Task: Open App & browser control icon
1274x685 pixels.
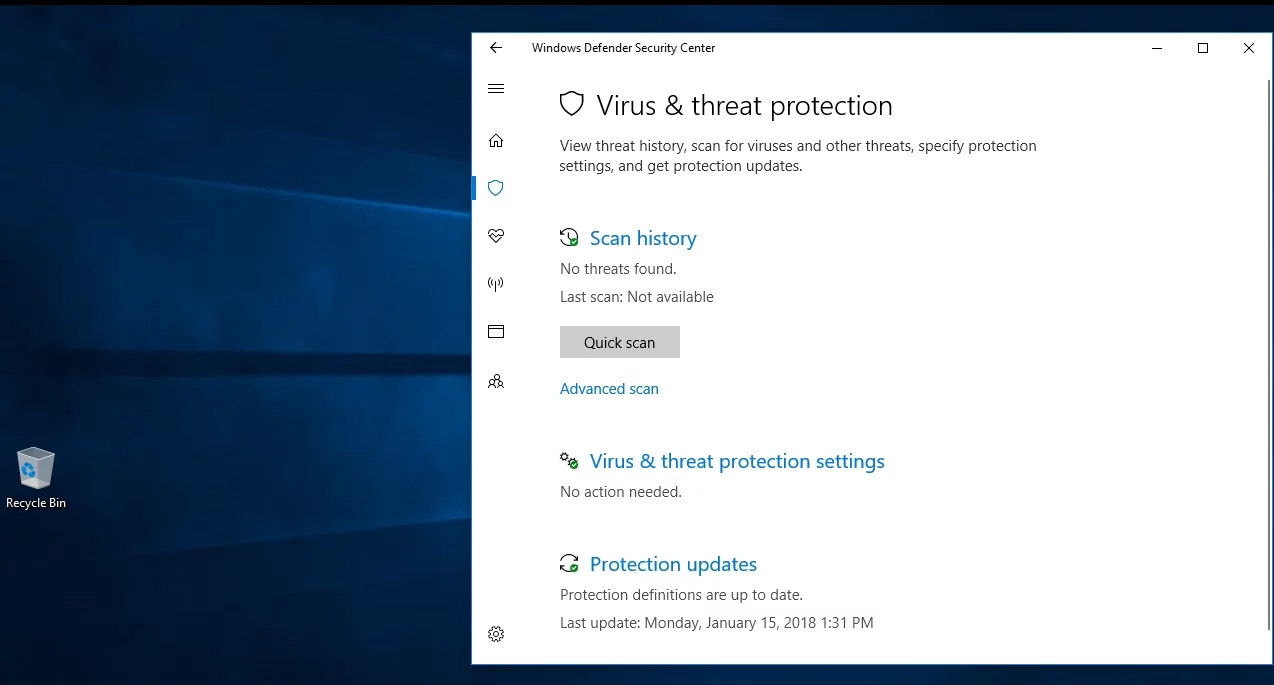Action: [x=496, y=332]
